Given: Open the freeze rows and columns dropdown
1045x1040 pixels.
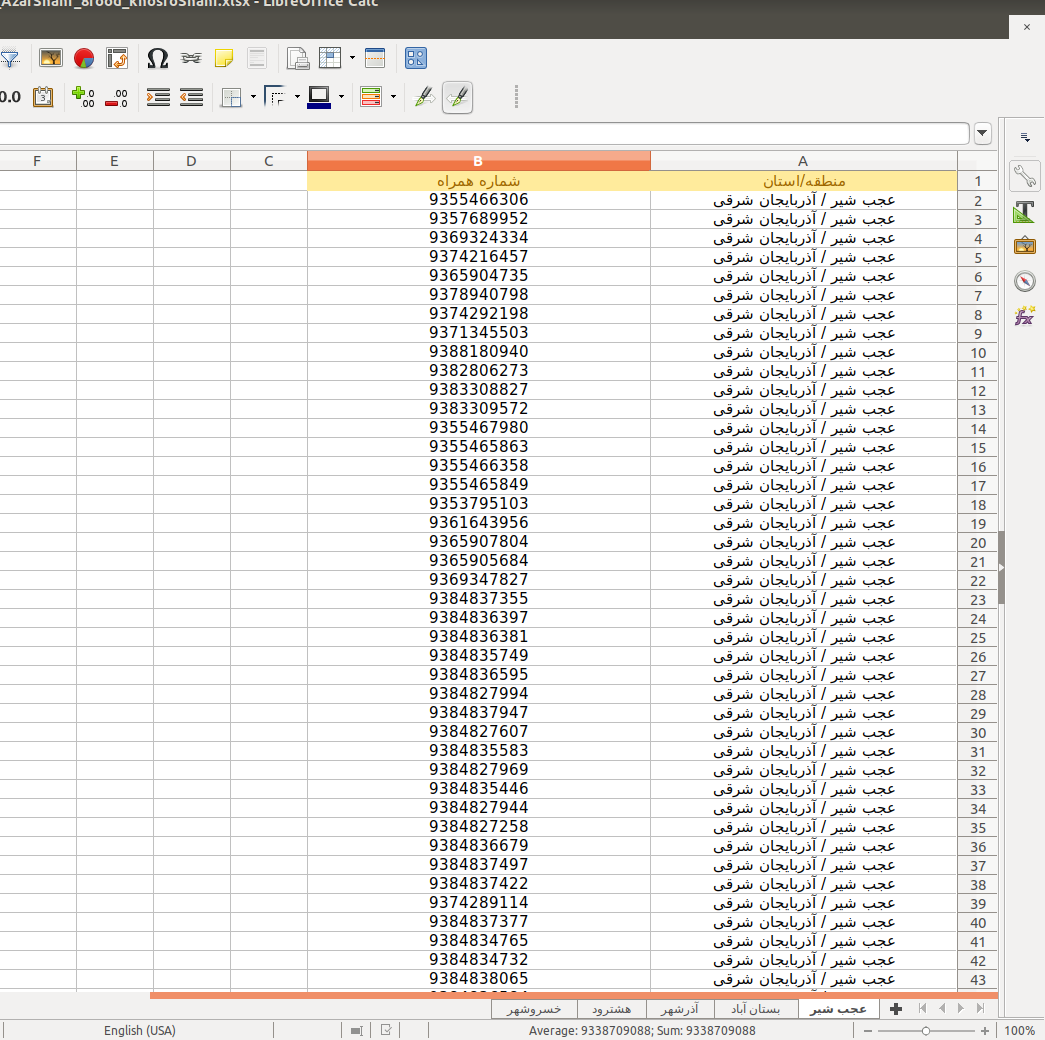Looking at the screenshot, I should click(352, 58).
